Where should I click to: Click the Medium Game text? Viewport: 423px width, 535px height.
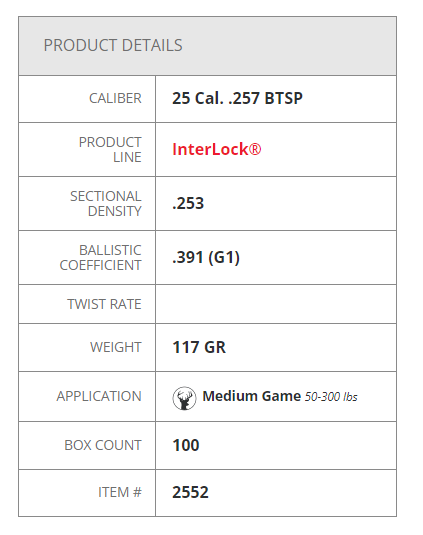[252, 396]
